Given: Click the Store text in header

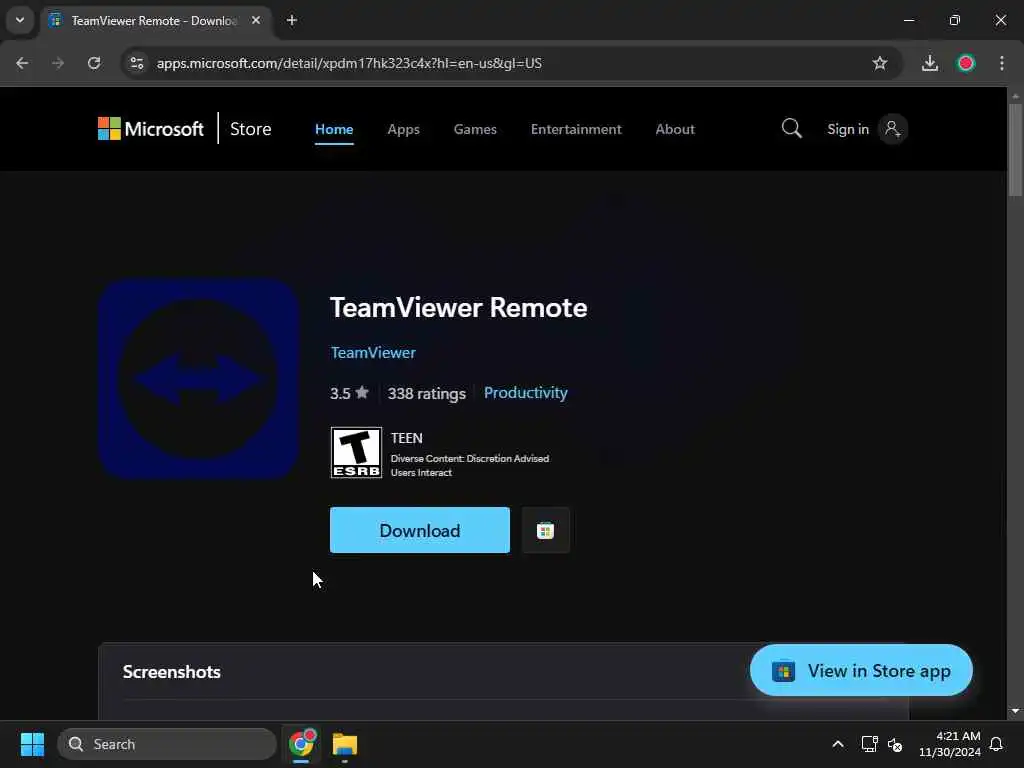Looking at the screenshot, I should [x=250, y=129].
